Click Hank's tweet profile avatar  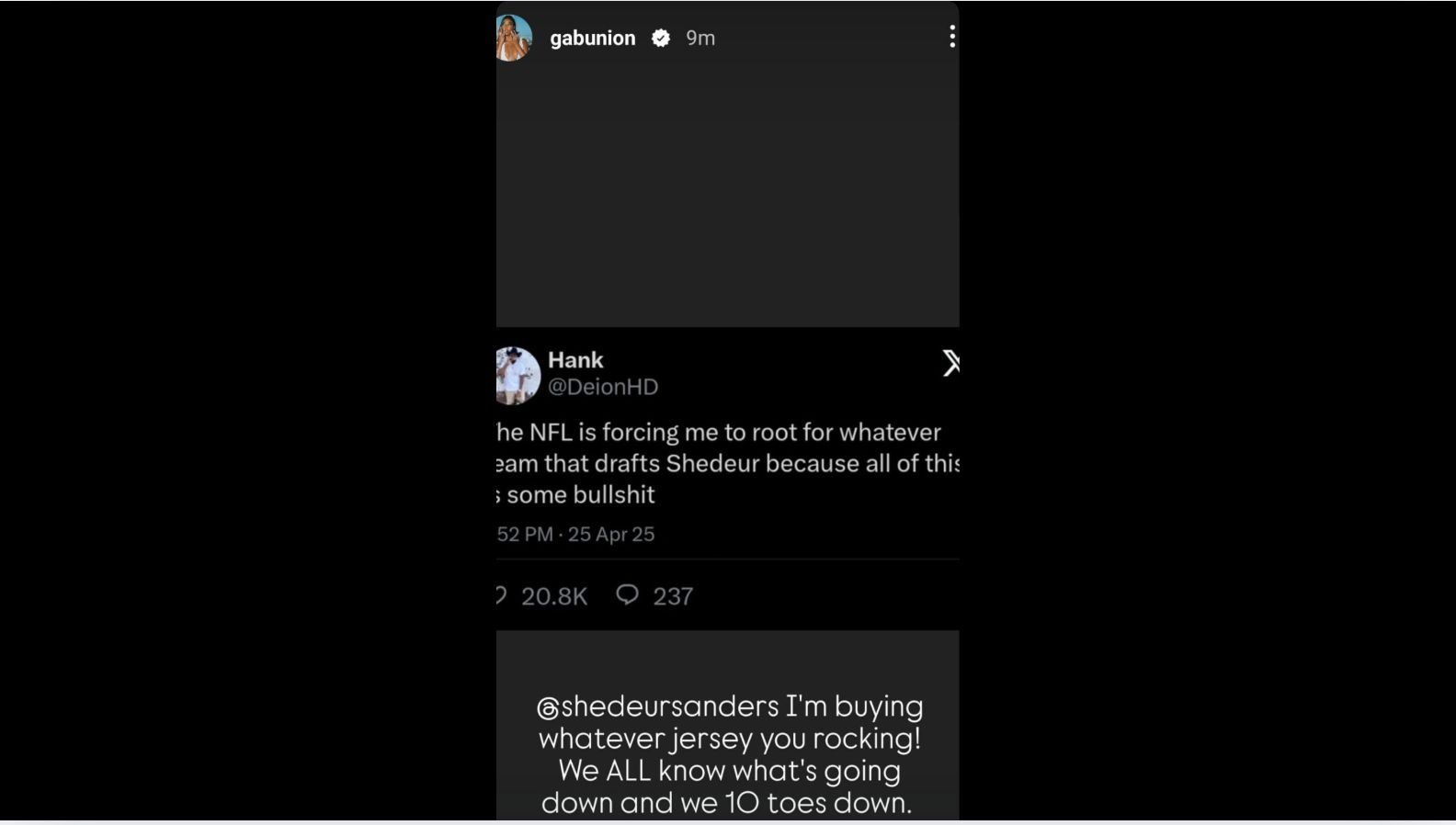click(518, 375)
